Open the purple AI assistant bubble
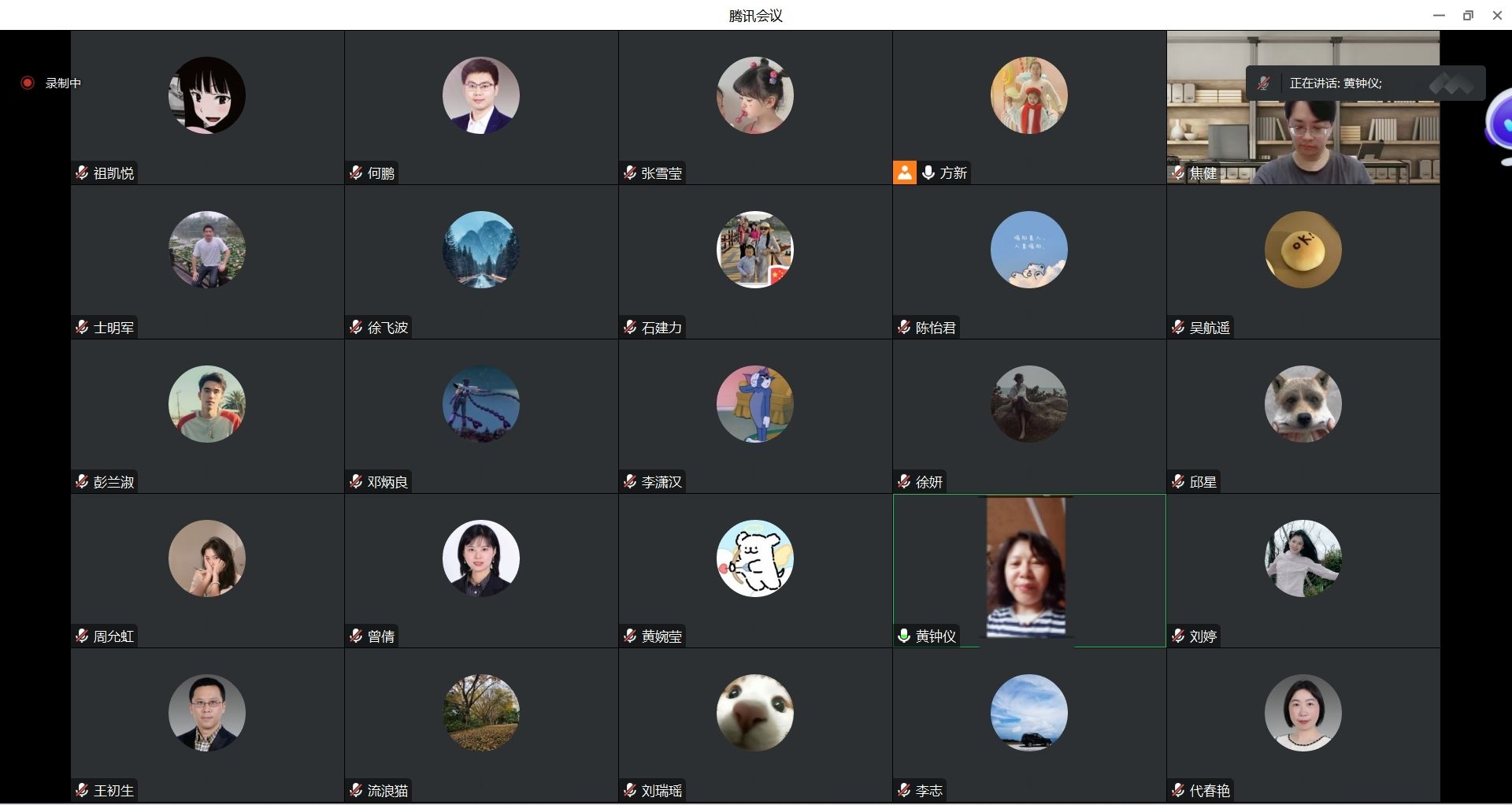This screenshot has width=1512, height=805. (1499, 126)
